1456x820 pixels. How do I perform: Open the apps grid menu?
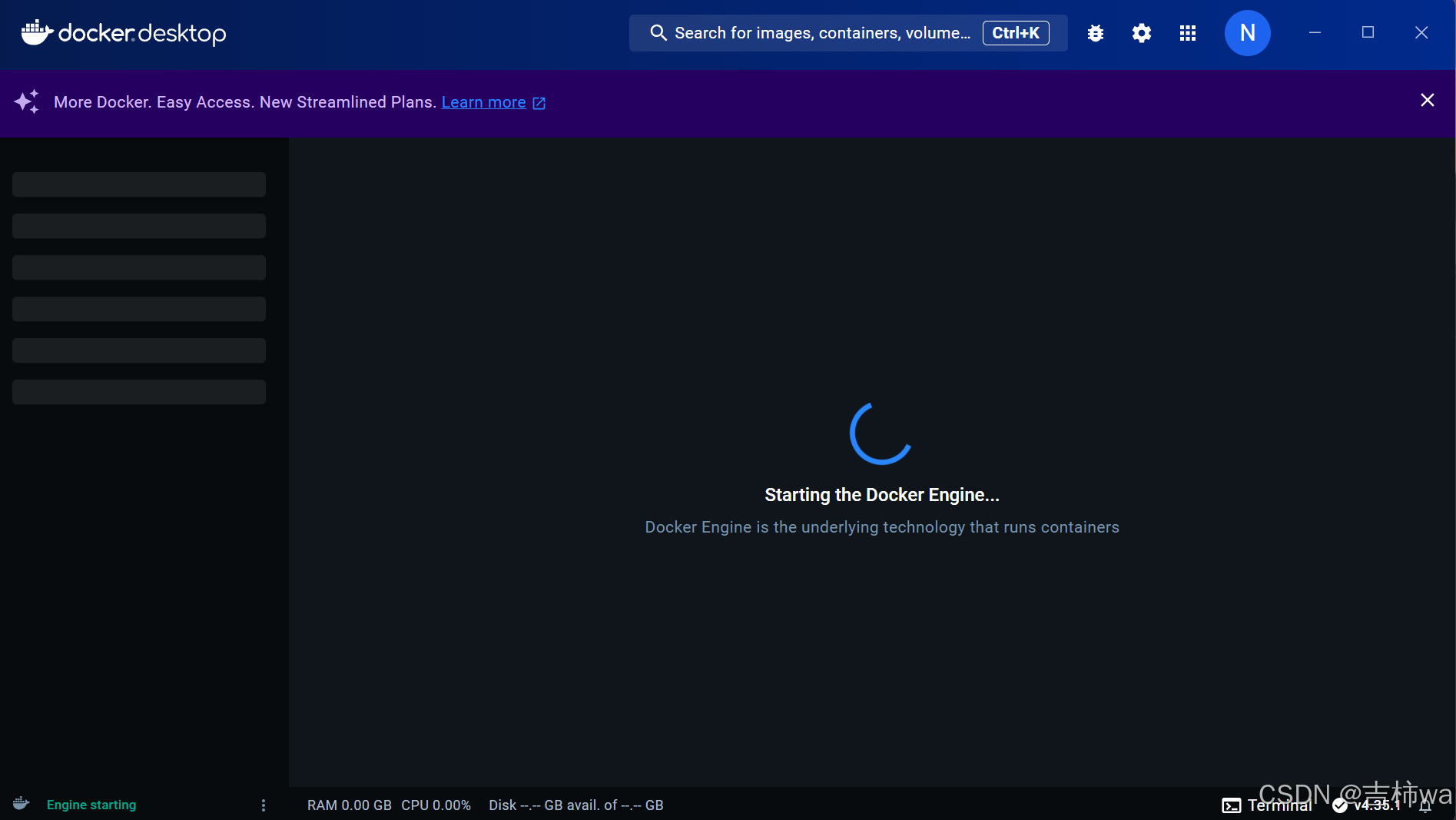pos(1188,33)
